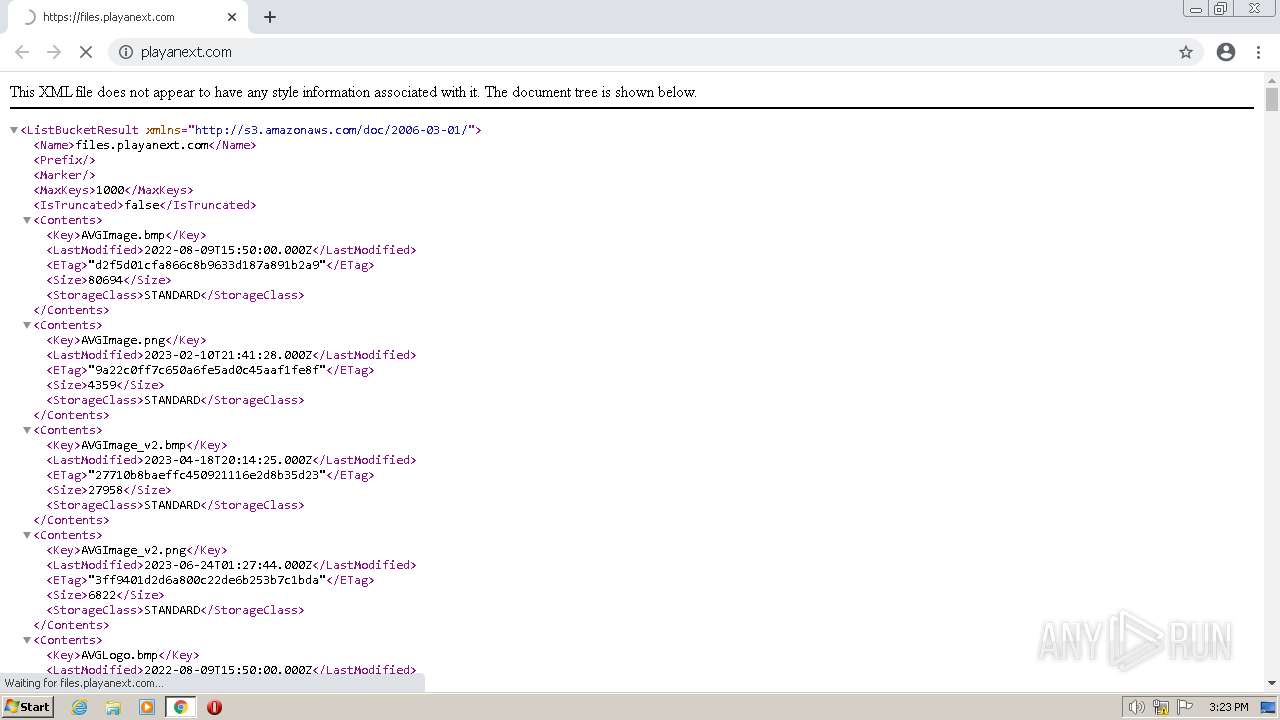Click the ETag starting with 27710b8b

pos(207,475)
